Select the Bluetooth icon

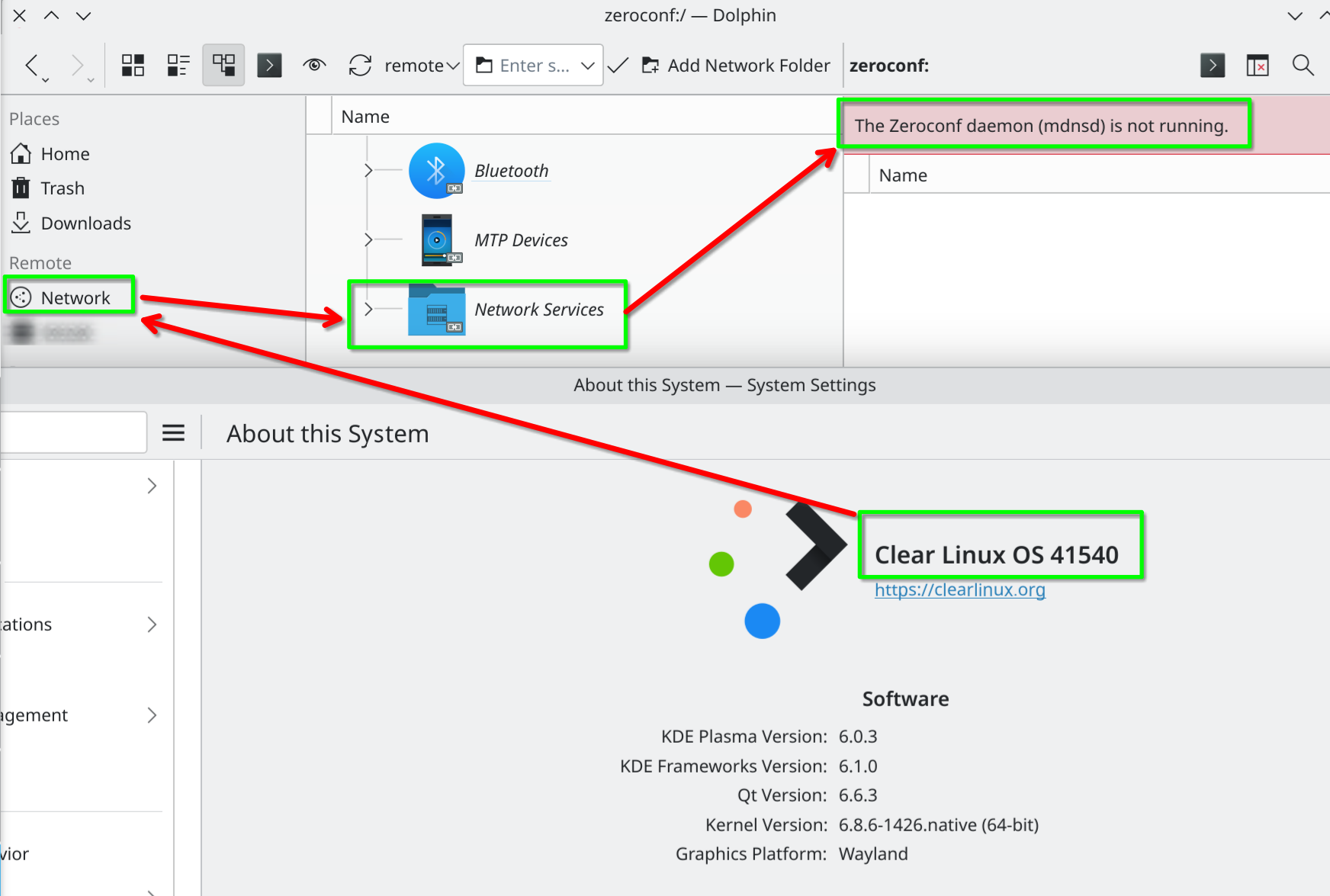click(437, 171)
